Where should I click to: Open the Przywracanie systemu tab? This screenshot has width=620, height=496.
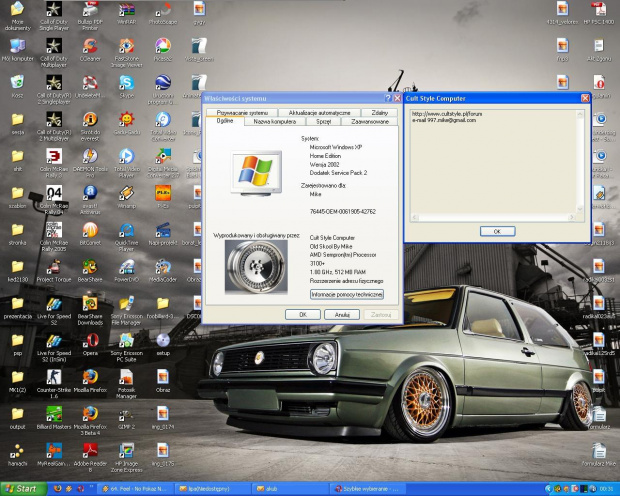(x=242, y=113)
